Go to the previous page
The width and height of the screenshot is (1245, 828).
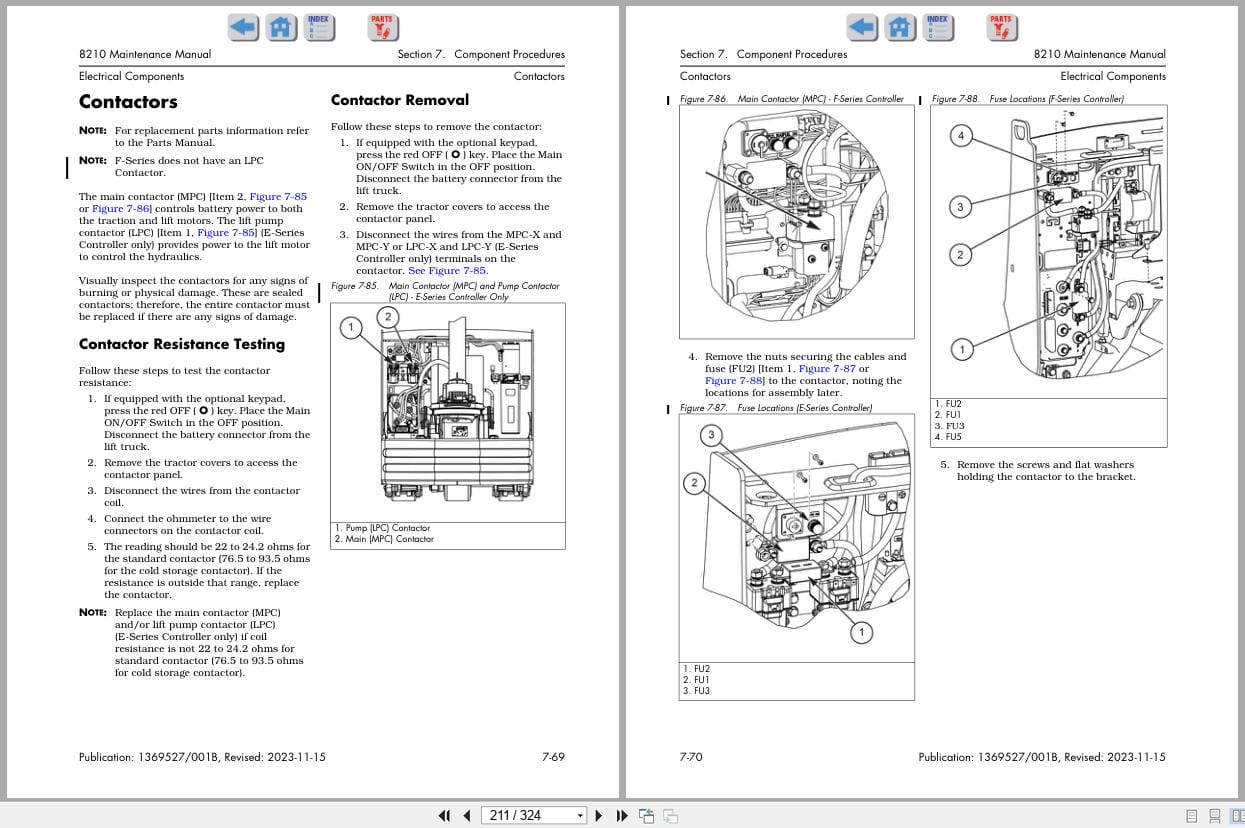tap(466, 815)
